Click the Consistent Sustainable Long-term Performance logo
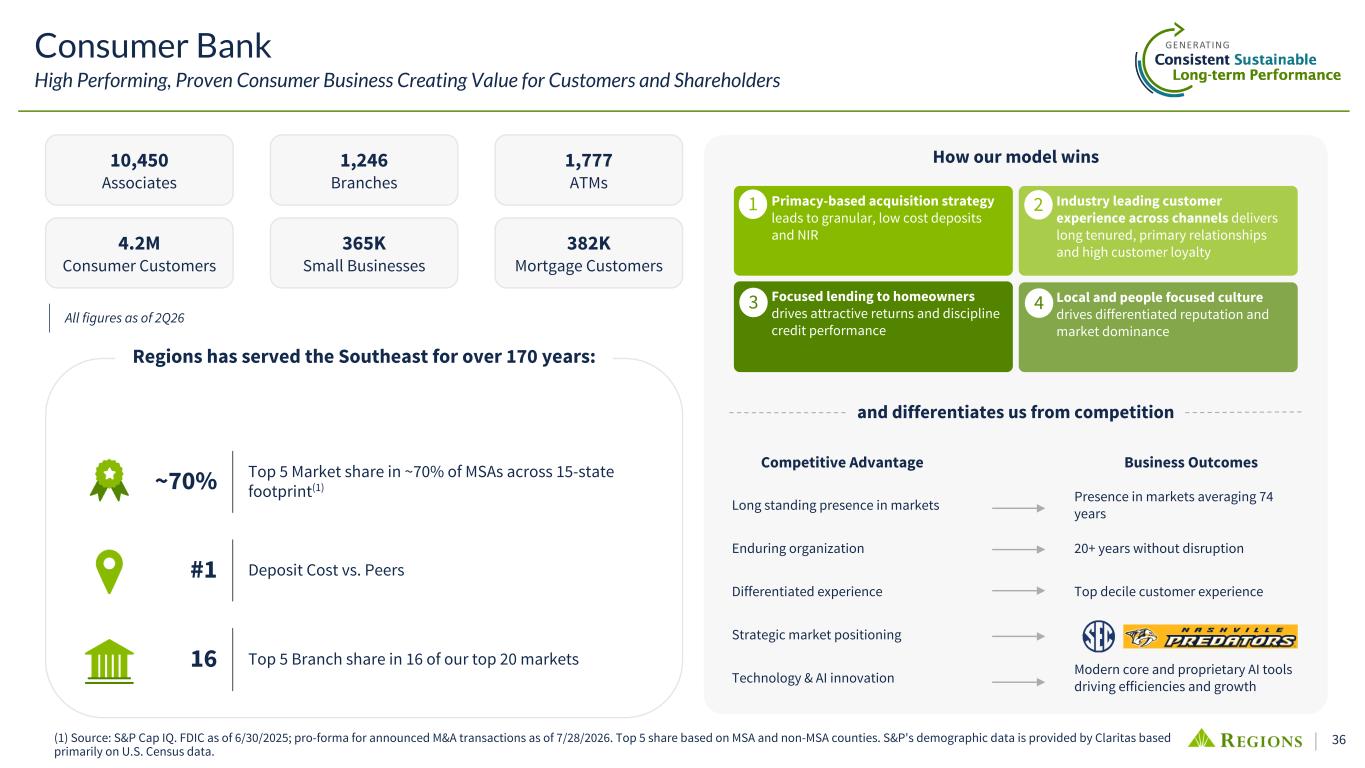 click(x=1238, y=61)
